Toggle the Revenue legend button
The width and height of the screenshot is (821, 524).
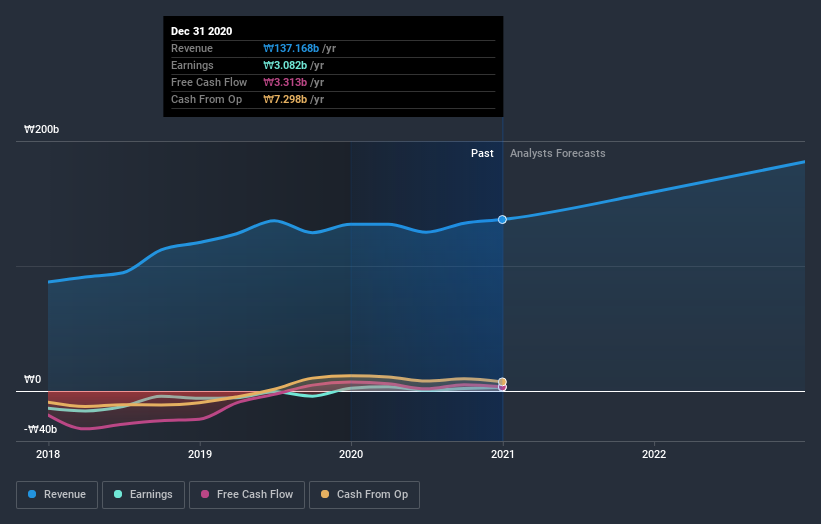click(x=57, y=495)
